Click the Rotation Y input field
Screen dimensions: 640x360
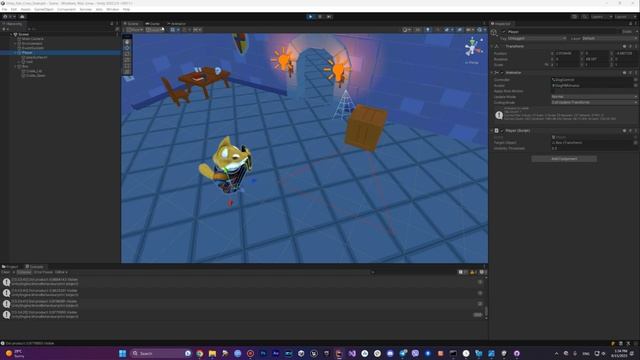click(597, 59)
